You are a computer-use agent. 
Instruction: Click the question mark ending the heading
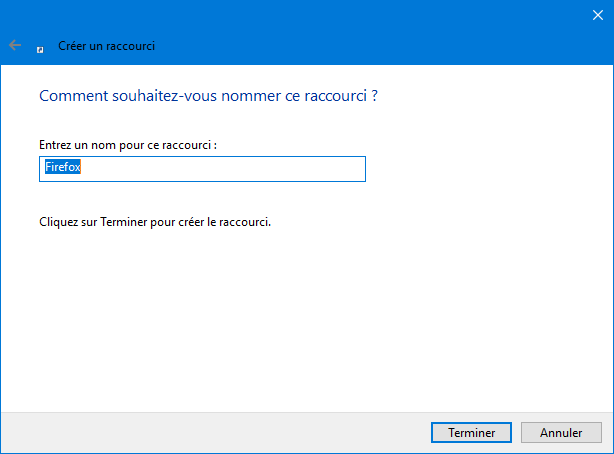(x=375, y=96)
